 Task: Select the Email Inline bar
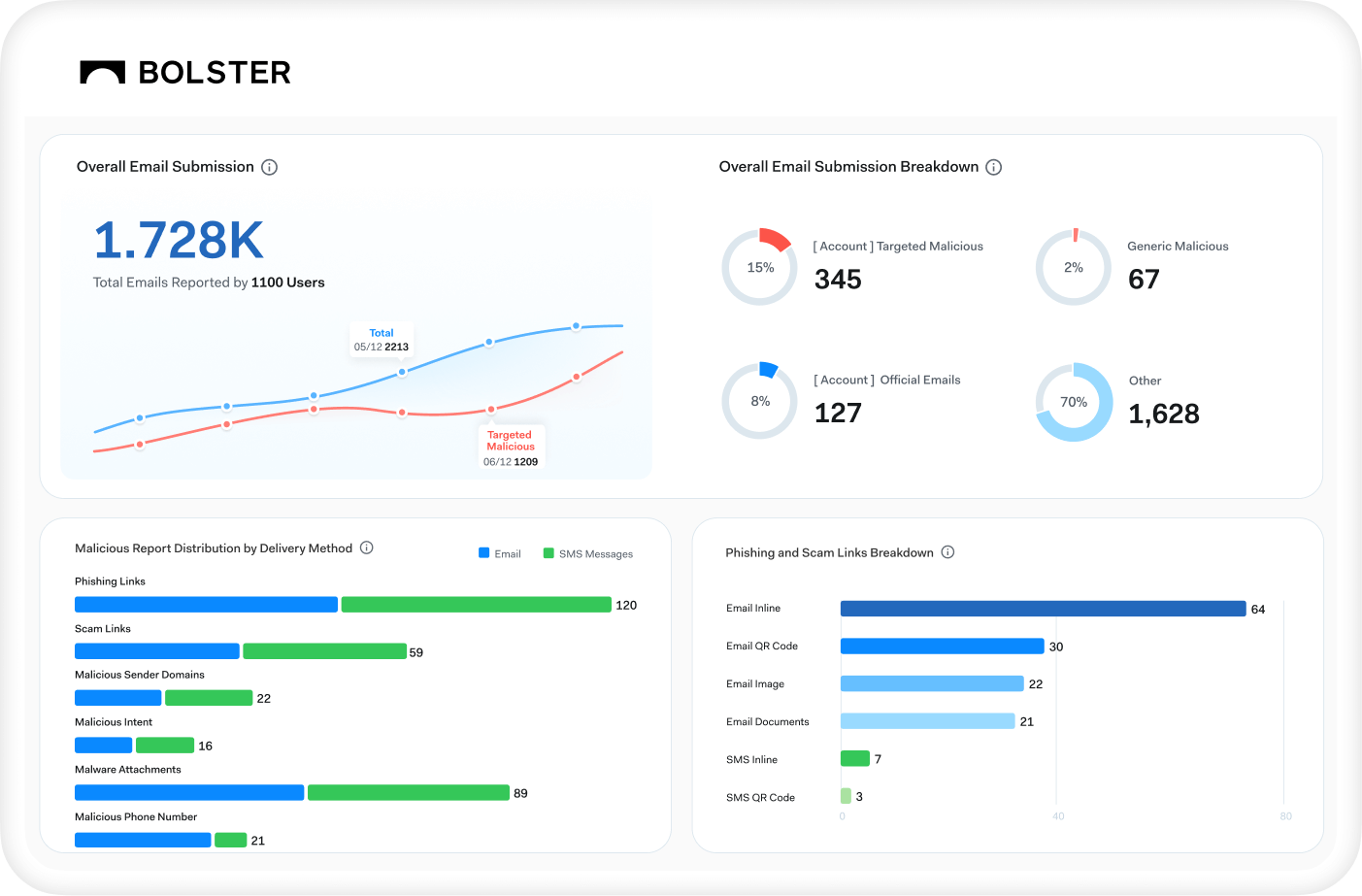[1043, 609]
